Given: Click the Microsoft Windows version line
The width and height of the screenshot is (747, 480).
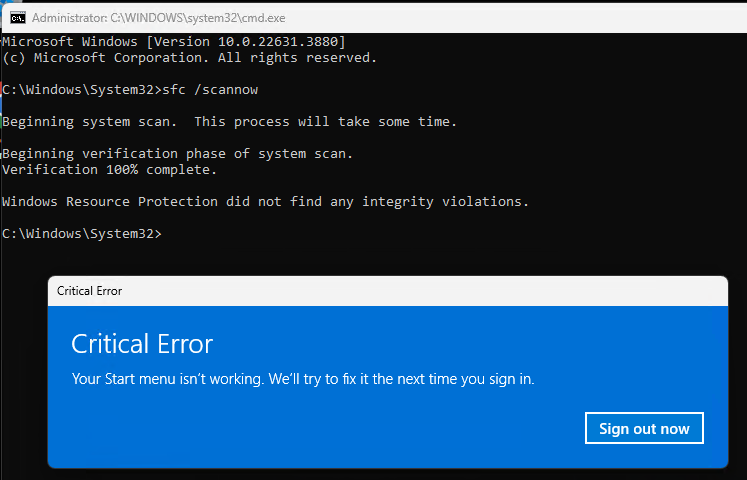Looking at the screenshot, I should coord(174,41).
